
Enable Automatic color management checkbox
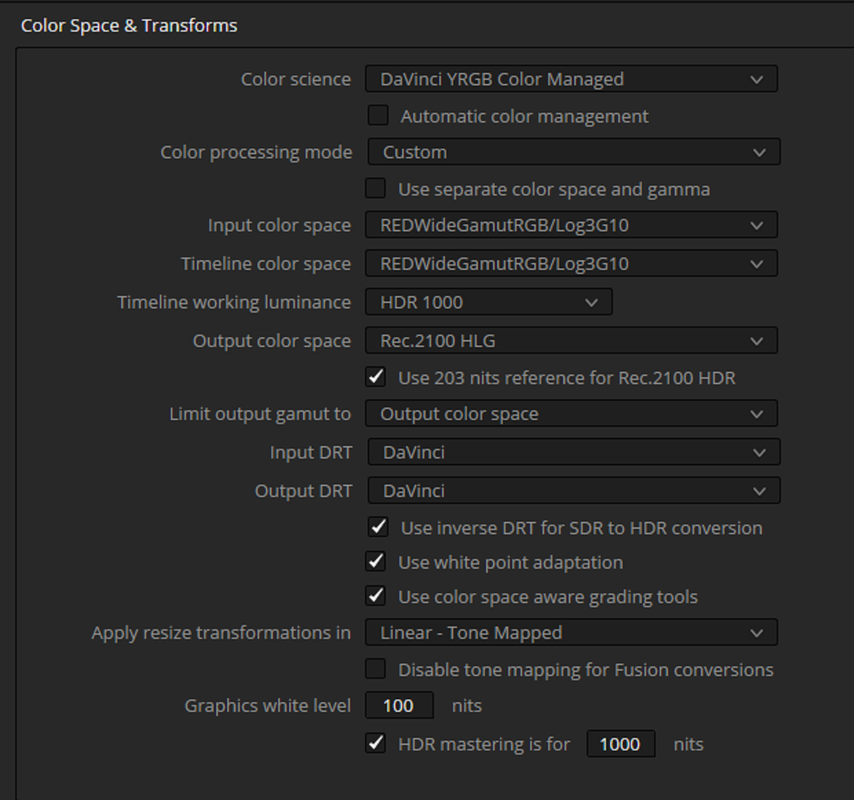pyautogui.click(x=378, y=115)
